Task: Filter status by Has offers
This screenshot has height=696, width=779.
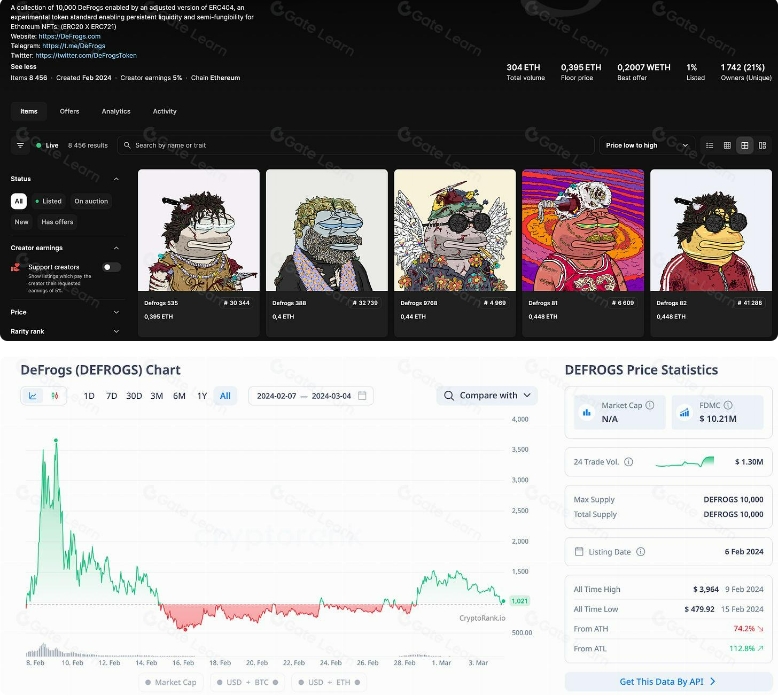Action: 57,222
